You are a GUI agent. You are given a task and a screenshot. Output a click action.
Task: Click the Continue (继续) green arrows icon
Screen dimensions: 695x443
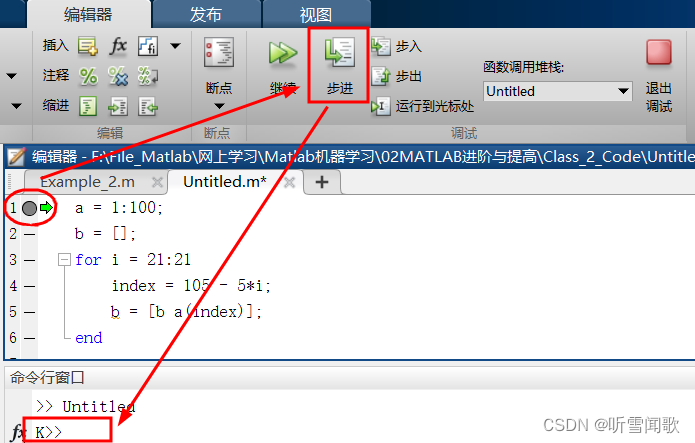tap(283, 53)
